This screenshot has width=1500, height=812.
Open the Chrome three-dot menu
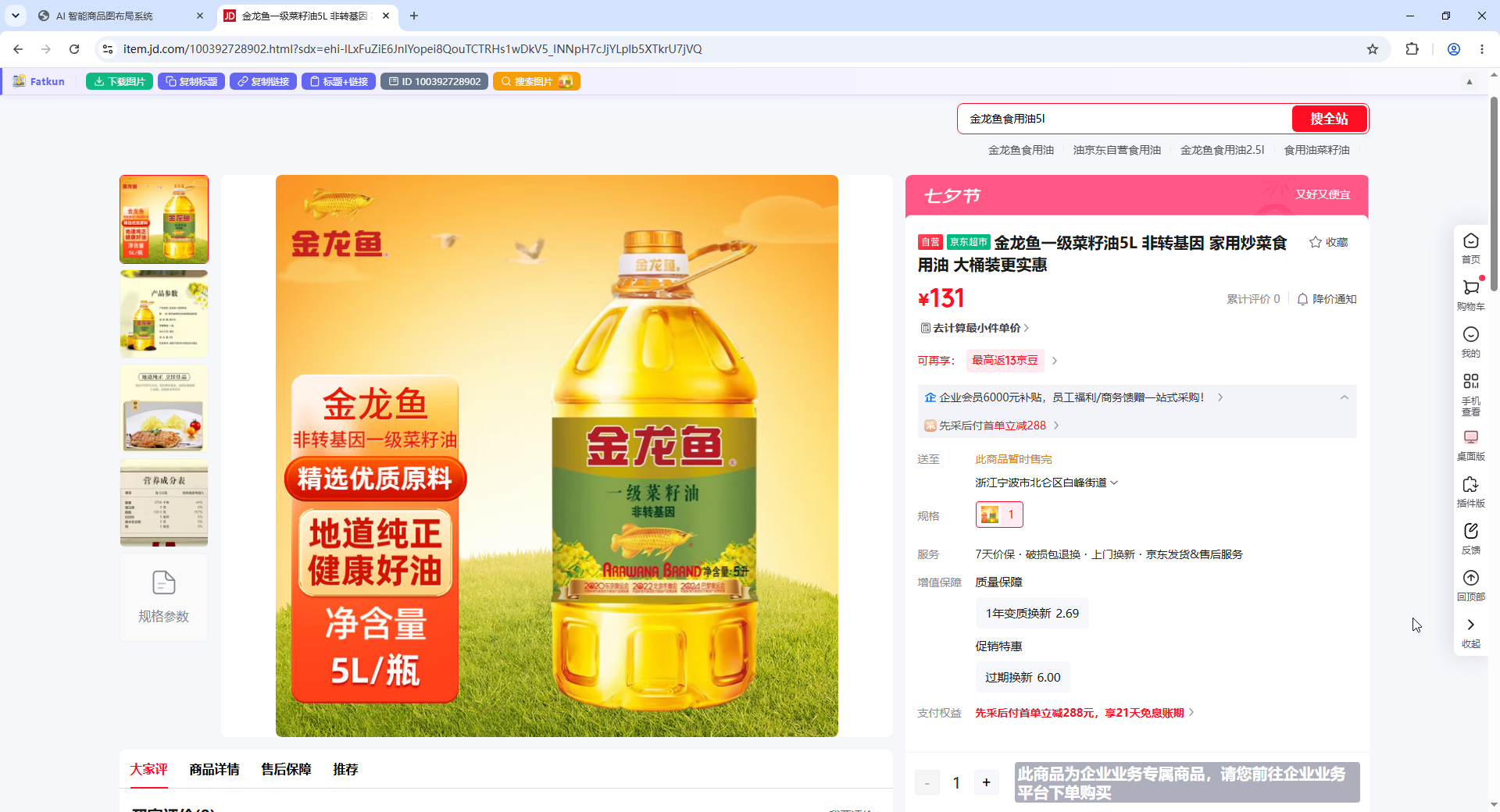(x=1482, y=49)
